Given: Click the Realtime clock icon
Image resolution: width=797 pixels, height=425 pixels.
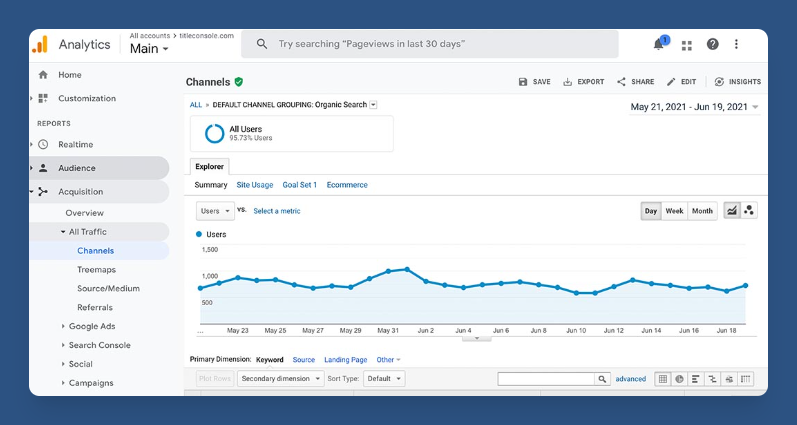Looking at the screenshot, I should pos(43,144).
